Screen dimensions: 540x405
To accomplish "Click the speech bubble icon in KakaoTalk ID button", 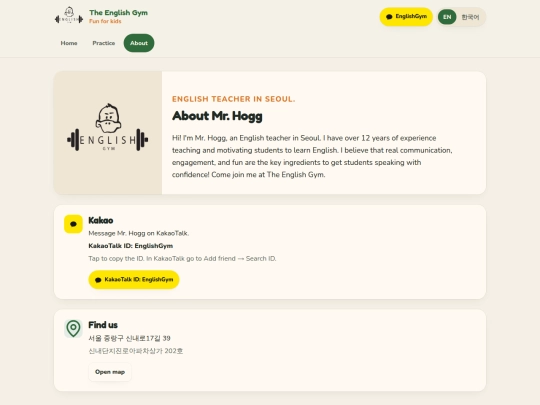I will (x=98, y=280).
